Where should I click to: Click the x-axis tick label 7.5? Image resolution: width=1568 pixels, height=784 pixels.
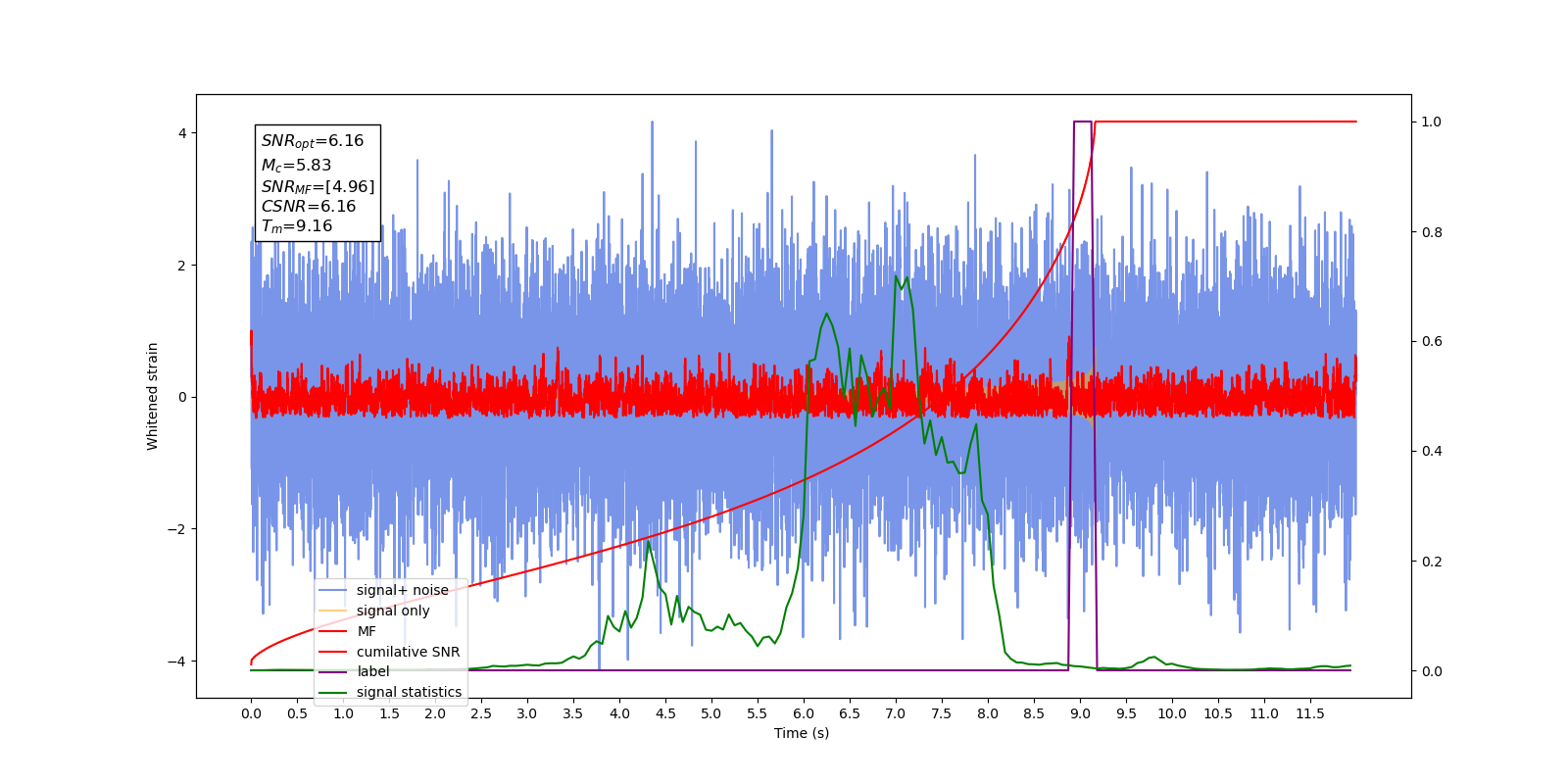point(942,713)
